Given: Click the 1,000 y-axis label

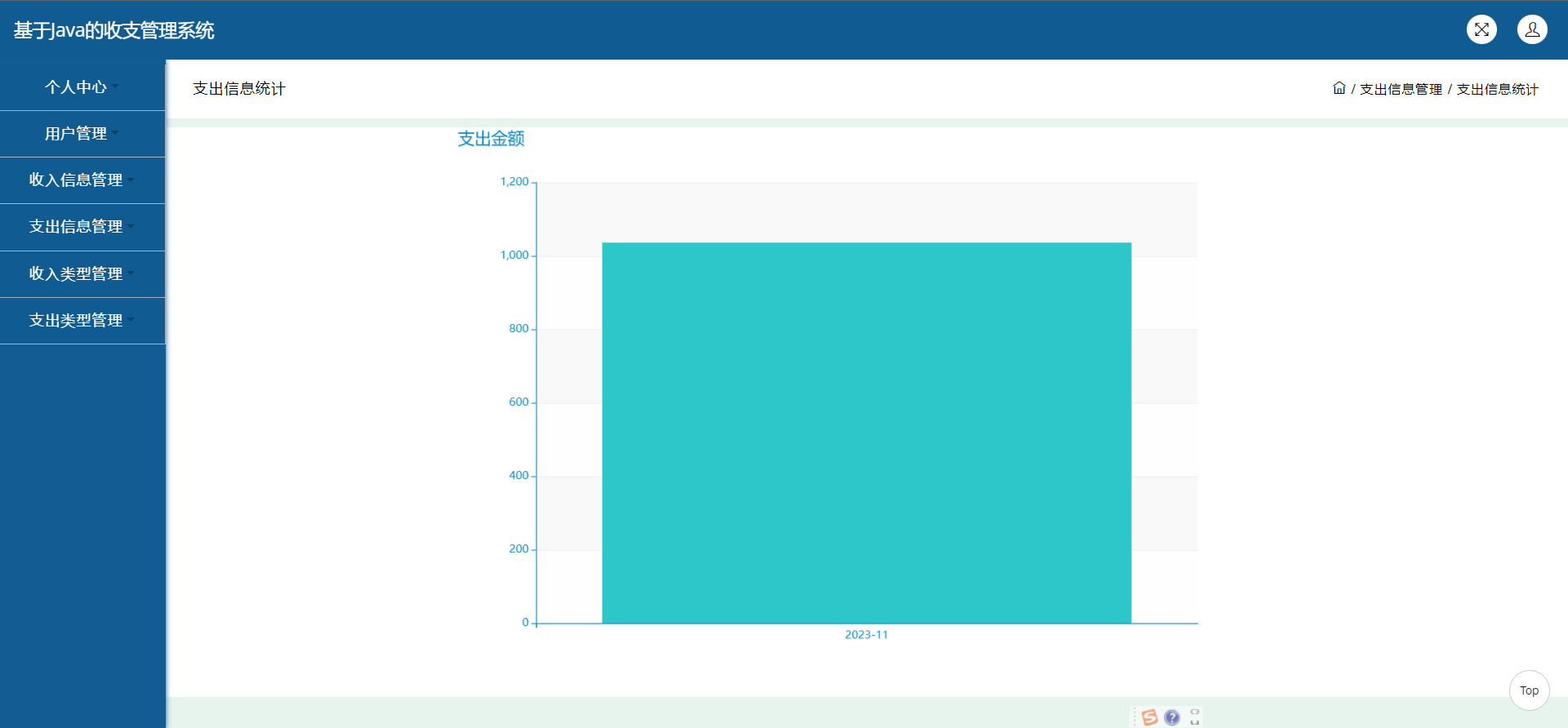Looking at the screenshot, I should pyautogui.click(x=514, y=255).
